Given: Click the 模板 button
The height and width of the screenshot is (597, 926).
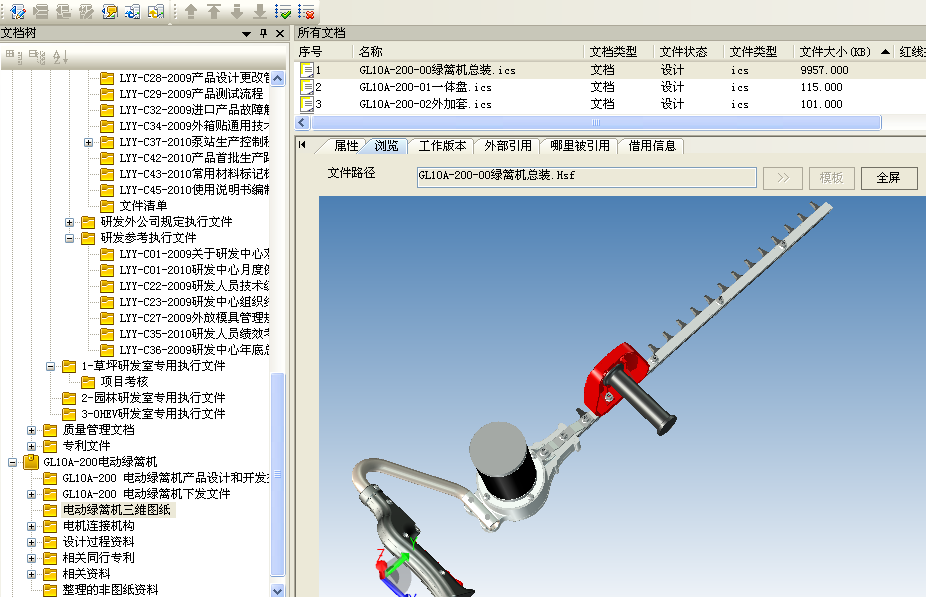Looking at the screenshot, I should pyautogui.click(x=831, y=178).
